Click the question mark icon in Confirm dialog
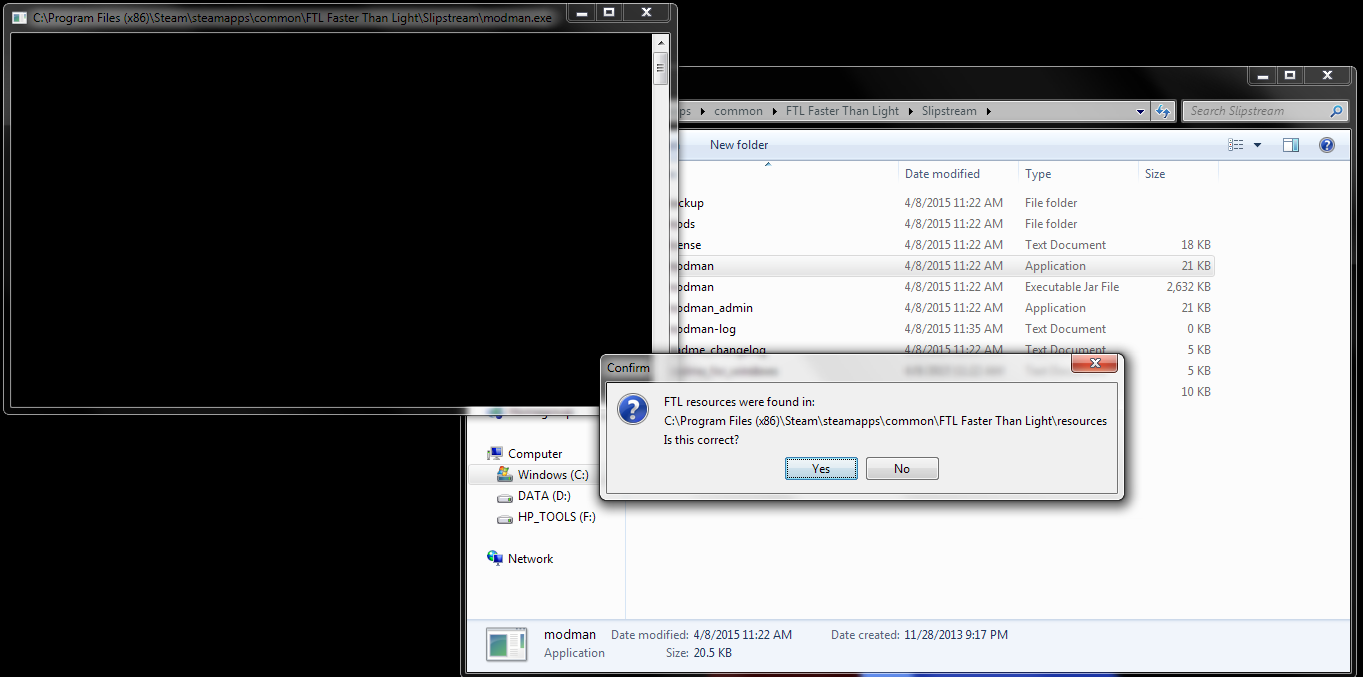 coord(633,409)
